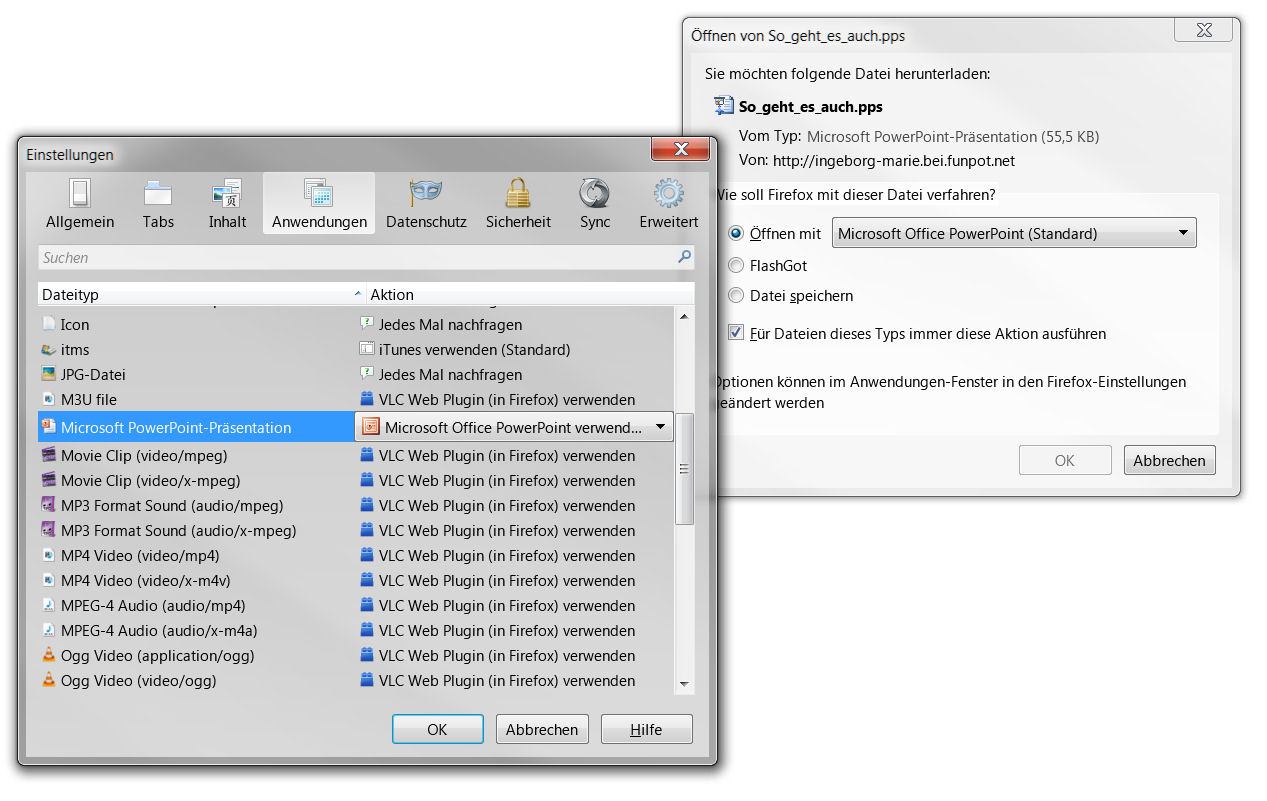
Task: Select the MP4 Video (video/x-m4v) row
Action: point(356,580)
